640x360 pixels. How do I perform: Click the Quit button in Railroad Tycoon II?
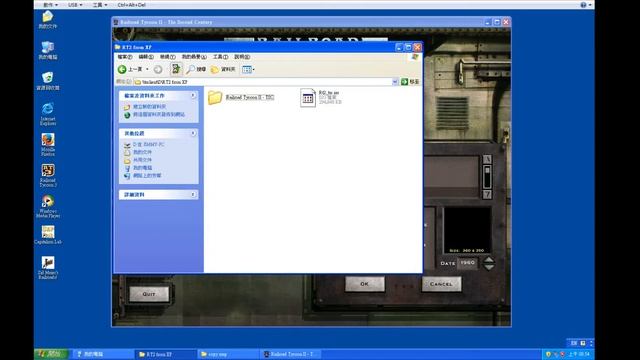pyautogui.click(x=149, y=294)
